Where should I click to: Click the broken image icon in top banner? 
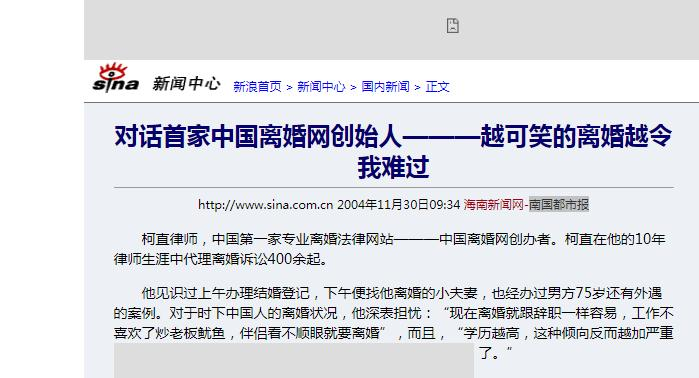pyautogui.click(x=452, y=25)
